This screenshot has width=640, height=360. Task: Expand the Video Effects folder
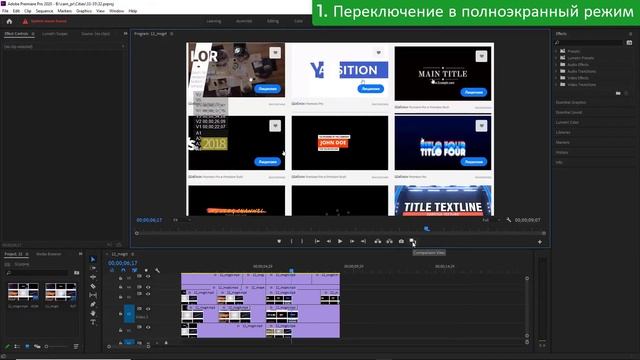click(x=556, y=78)
